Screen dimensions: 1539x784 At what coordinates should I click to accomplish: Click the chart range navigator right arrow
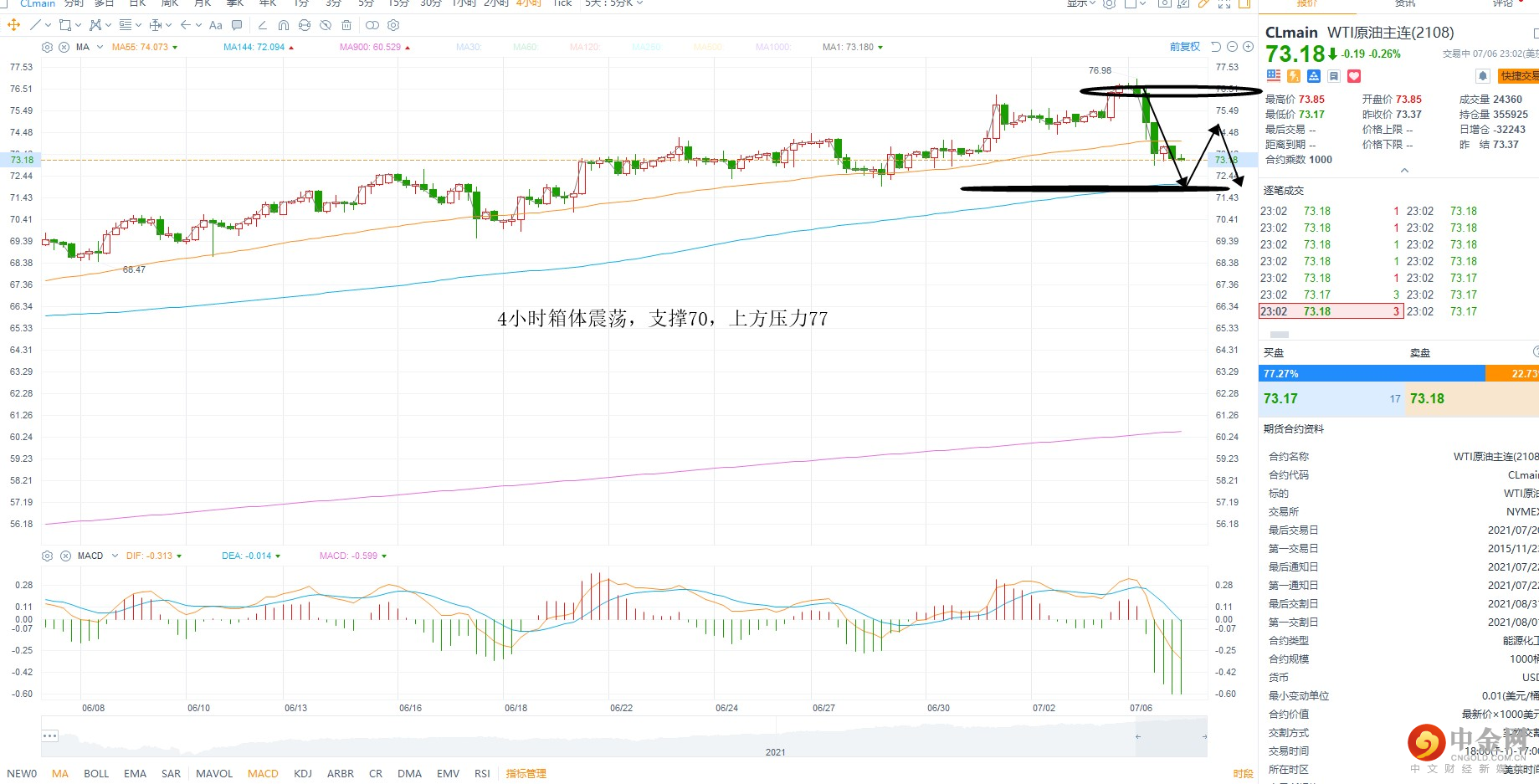(x=1204, y=737)
